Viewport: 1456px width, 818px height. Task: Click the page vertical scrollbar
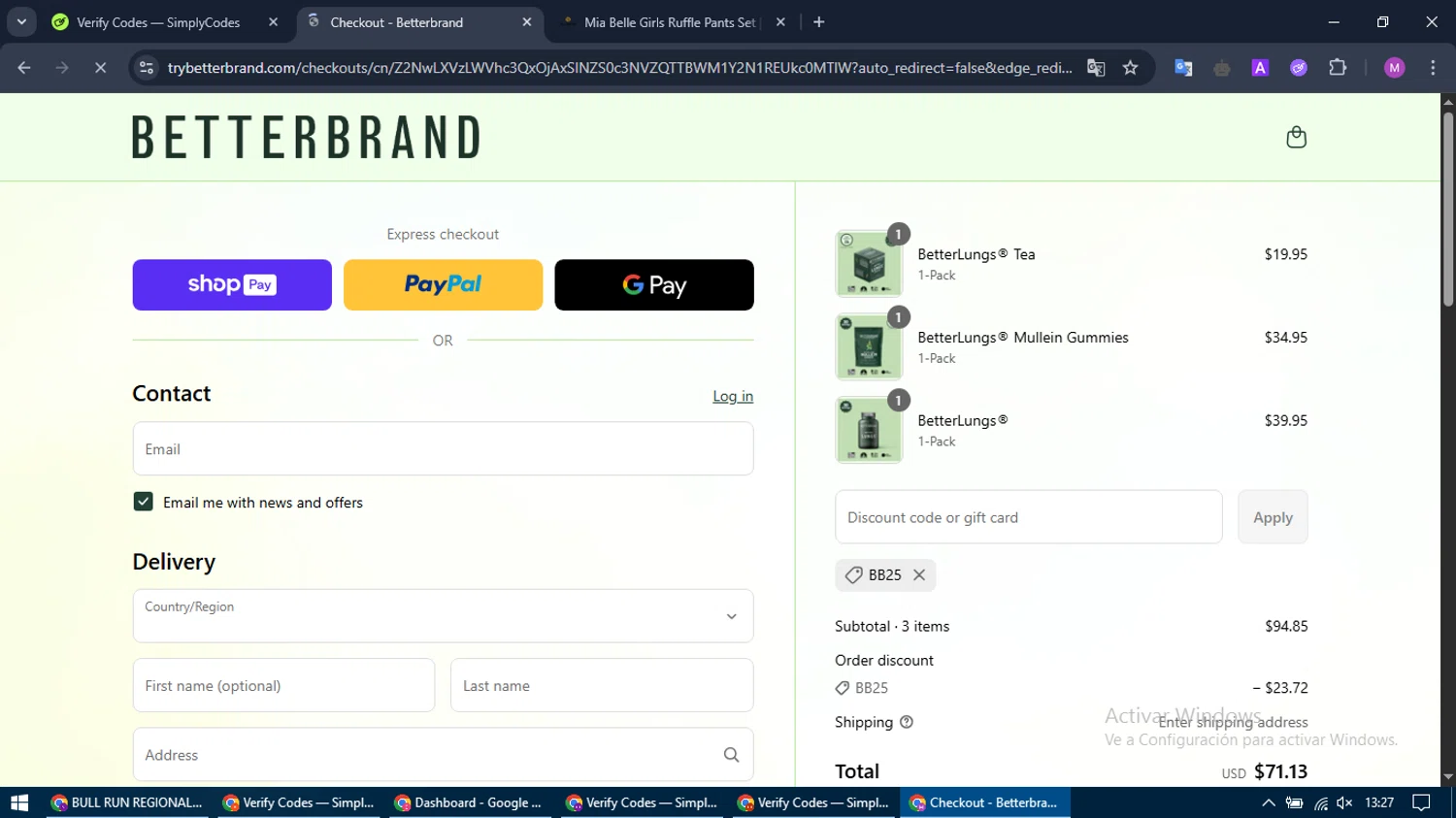pyautogui.click(x=1448, y=210)
